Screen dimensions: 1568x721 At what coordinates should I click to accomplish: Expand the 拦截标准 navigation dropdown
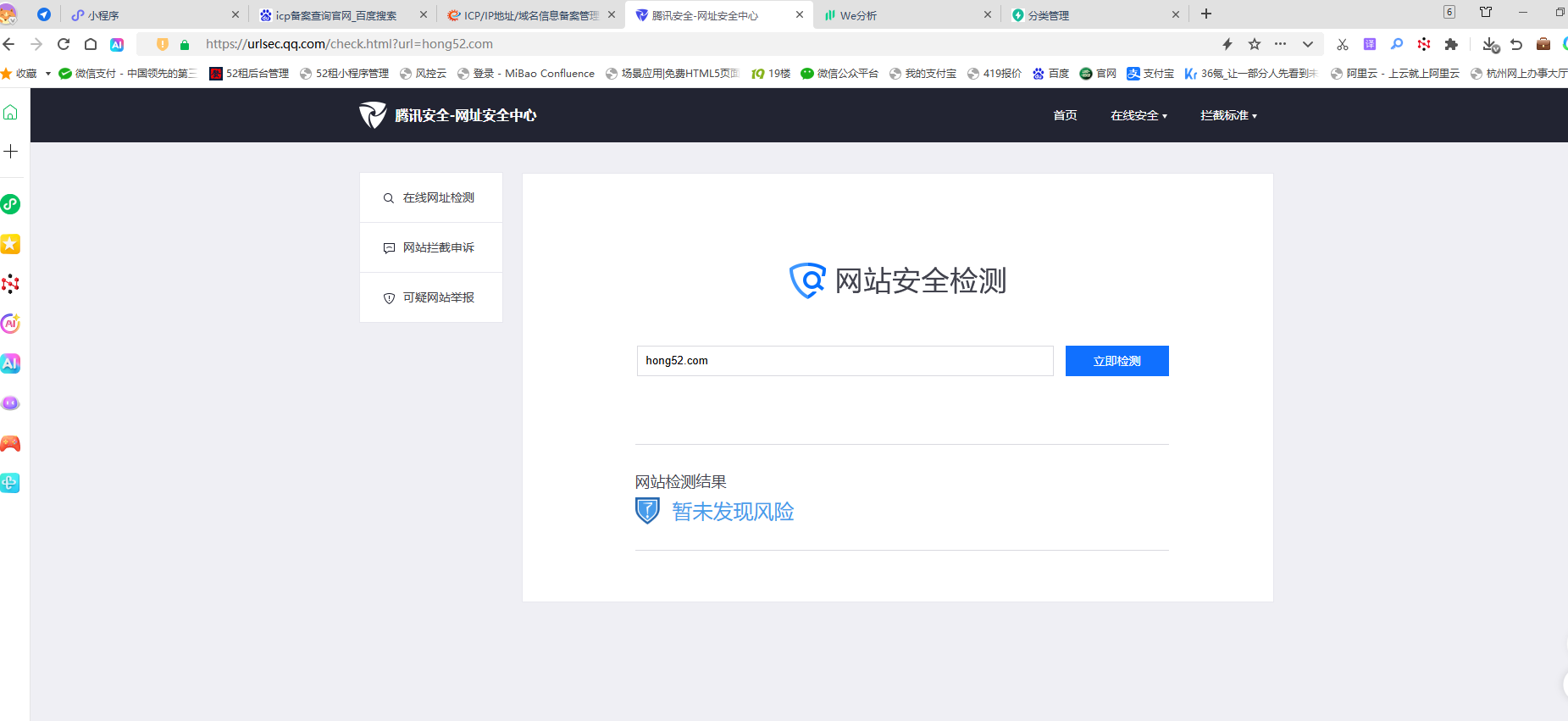1228,115
